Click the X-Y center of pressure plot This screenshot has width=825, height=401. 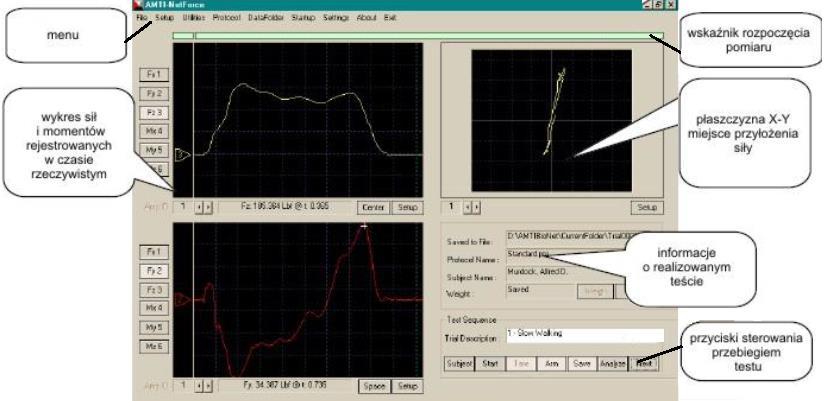point(551,121)
